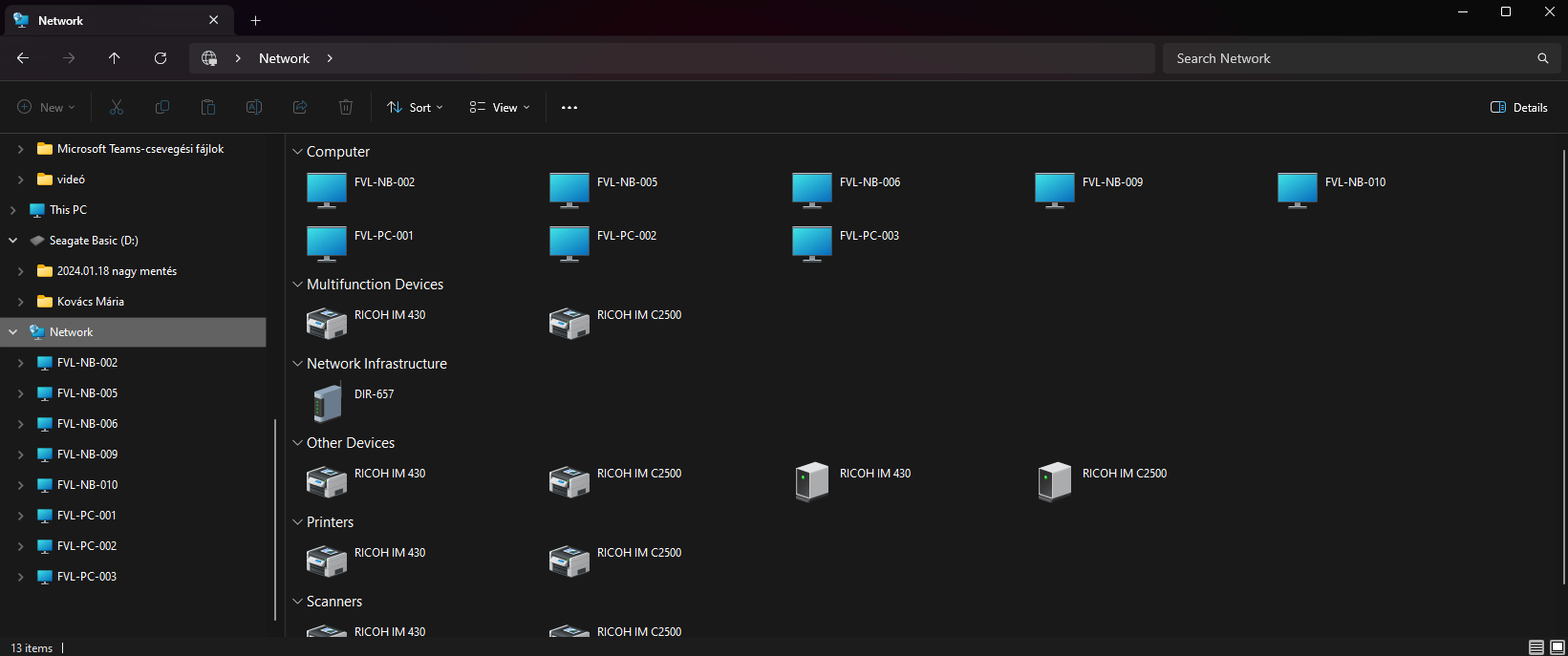Click Network in the address breadcrumb
The height and width of the screenshot is (656, 1568).
[284, 58]
